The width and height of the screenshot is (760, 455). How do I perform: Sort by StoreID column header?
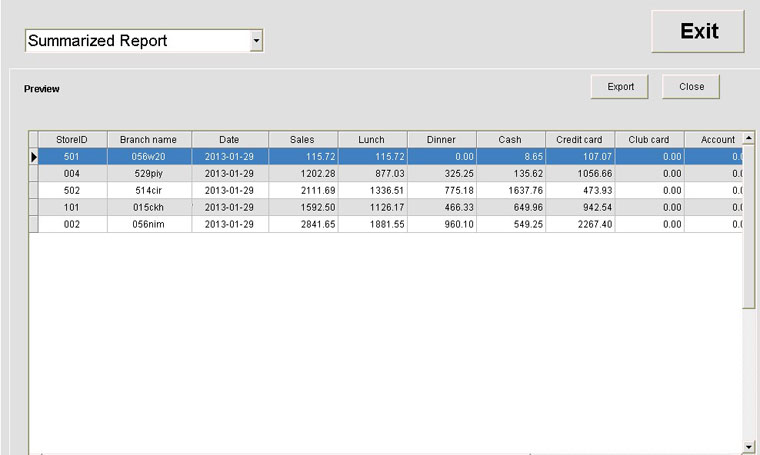click(x=73, y=140)
